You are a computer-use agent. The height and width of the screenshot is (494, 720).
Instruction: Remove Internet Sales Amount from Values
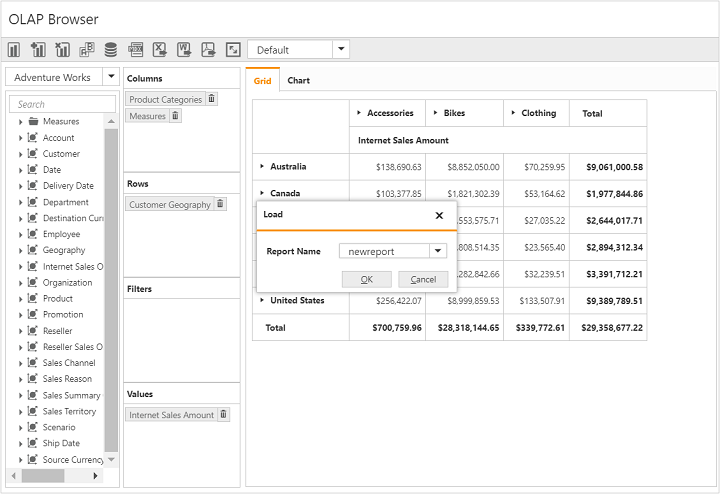pos(223,414)
